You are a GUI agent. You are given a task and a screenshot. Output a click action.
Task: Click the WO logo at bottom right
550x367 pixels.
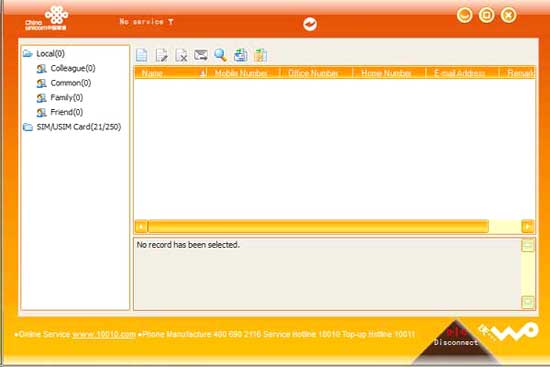(x=509, y=332)
